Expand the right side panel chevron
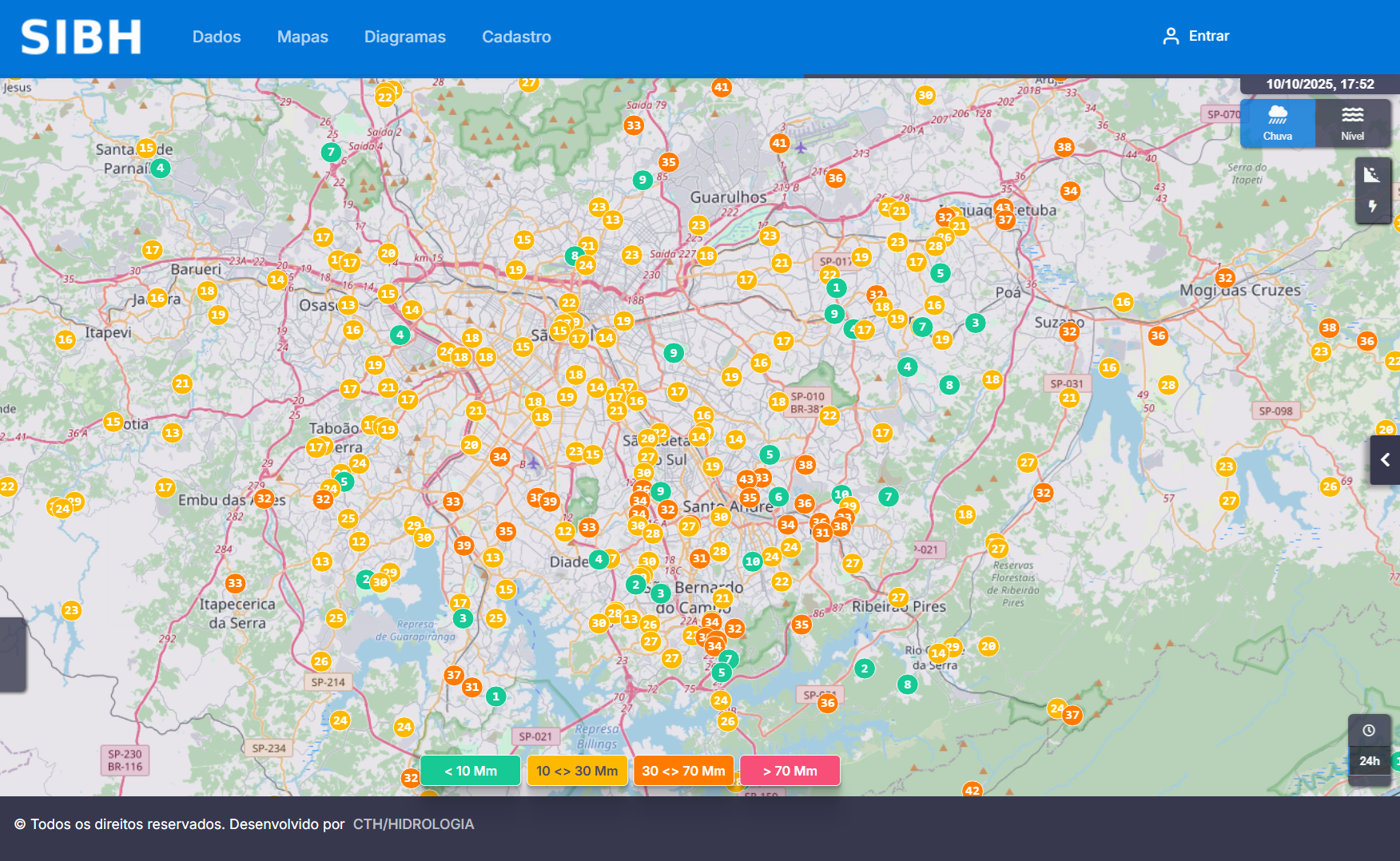The width and height of the screenshot is (1400, 861). click(x=1386, y=460)
